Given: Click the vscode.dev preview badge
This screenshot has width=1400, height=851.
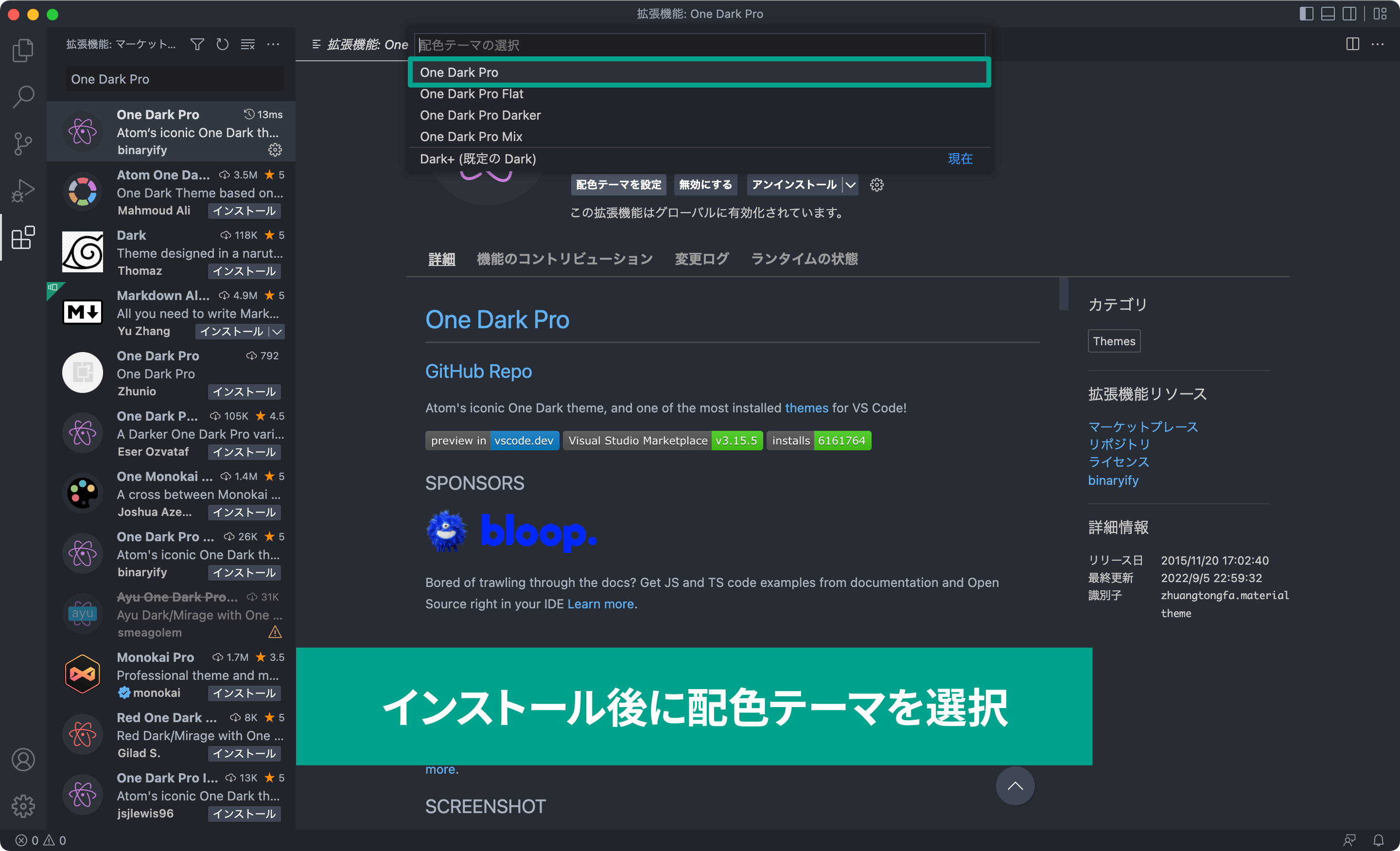Looking at the screenshot, I should coord(492,441).
